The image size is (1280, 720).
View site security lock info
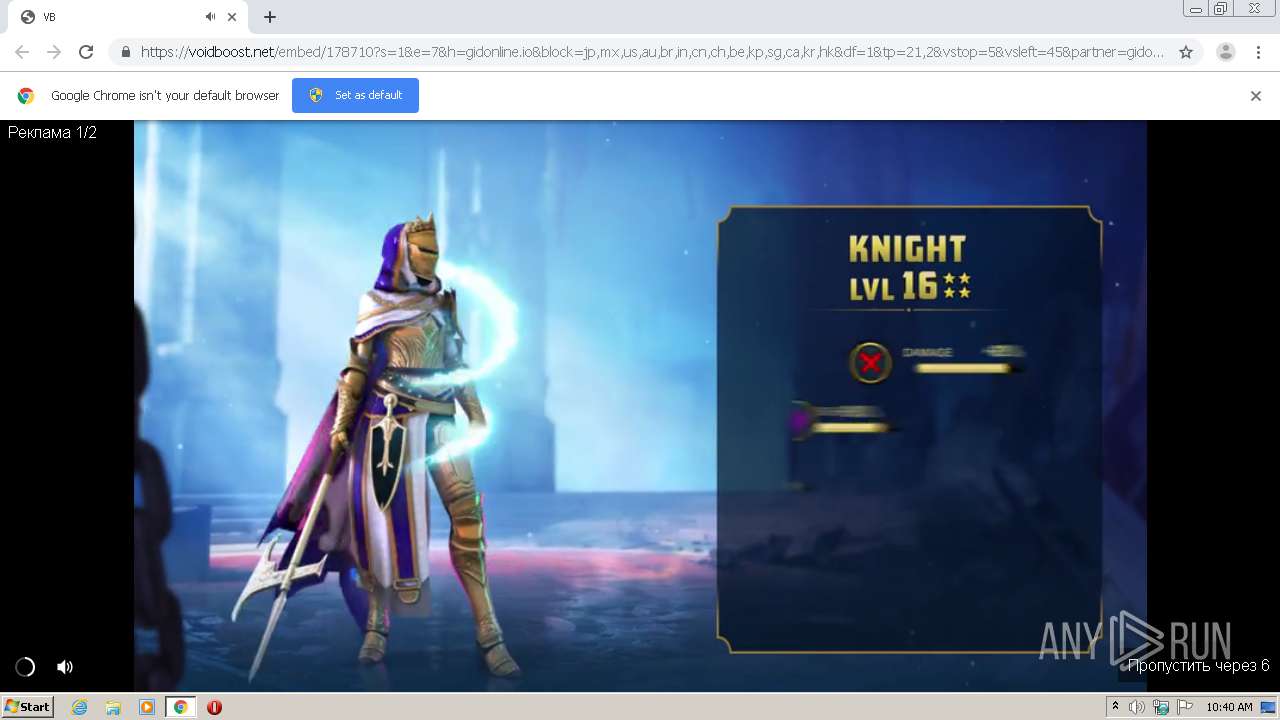[x=126, y=52]
